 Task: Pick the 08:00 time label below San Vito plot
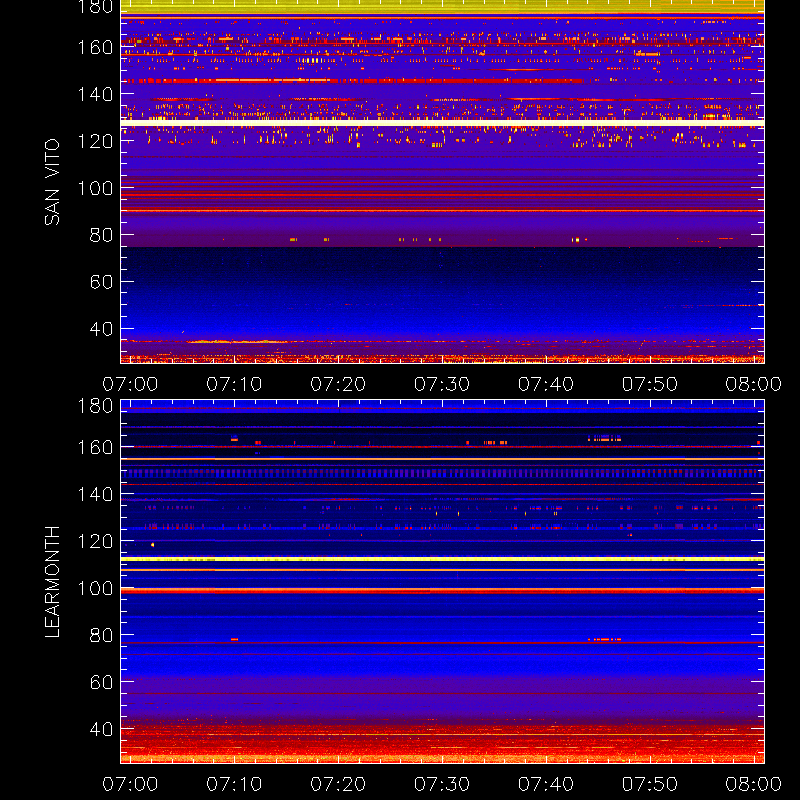(754, 384)
